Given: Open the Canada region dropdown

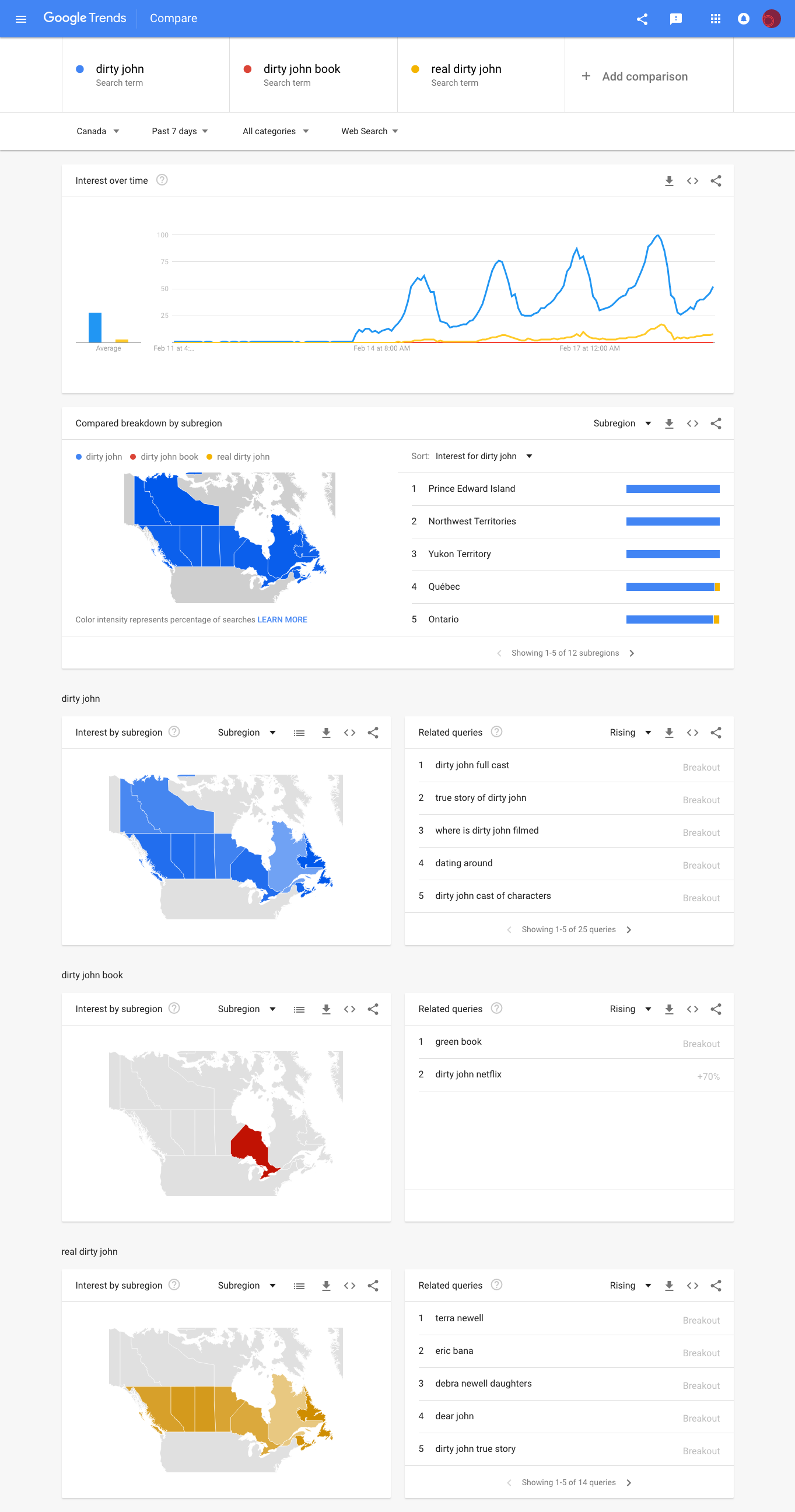Looking at the screenshot, I should click(x=97, y=131).
